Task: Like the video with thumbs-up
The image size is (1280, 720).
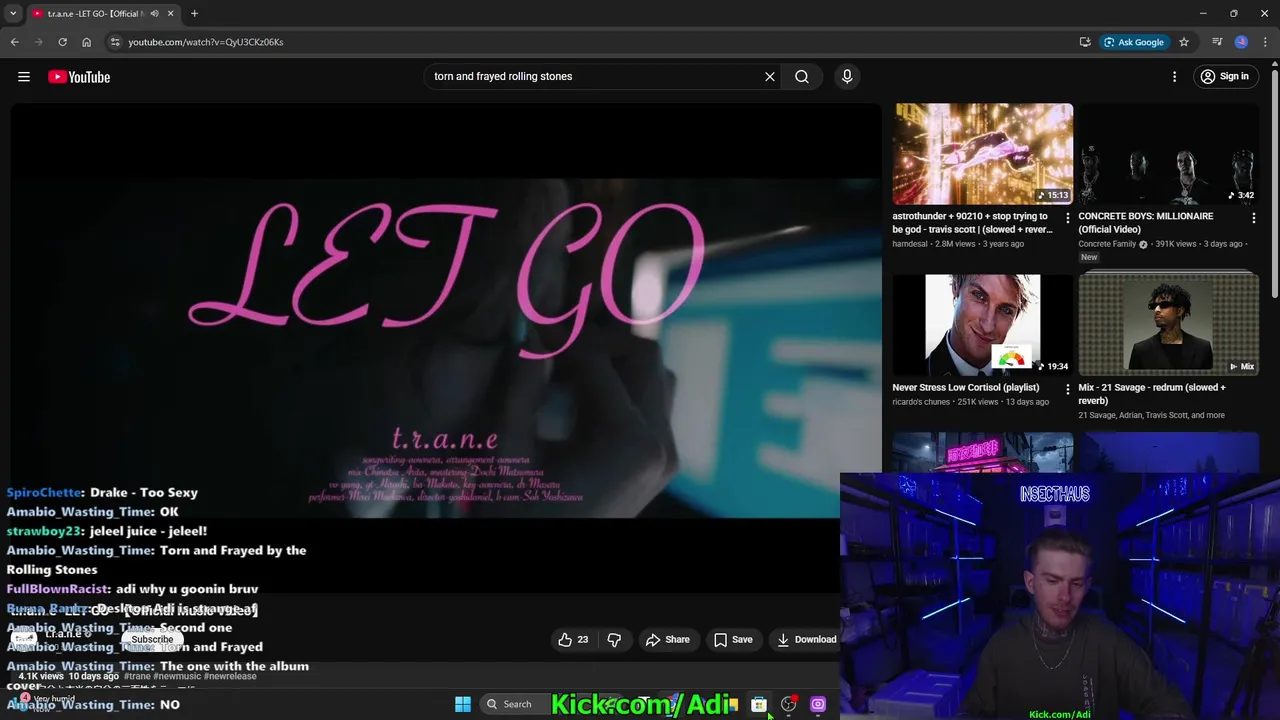Action: coord(573,640)
